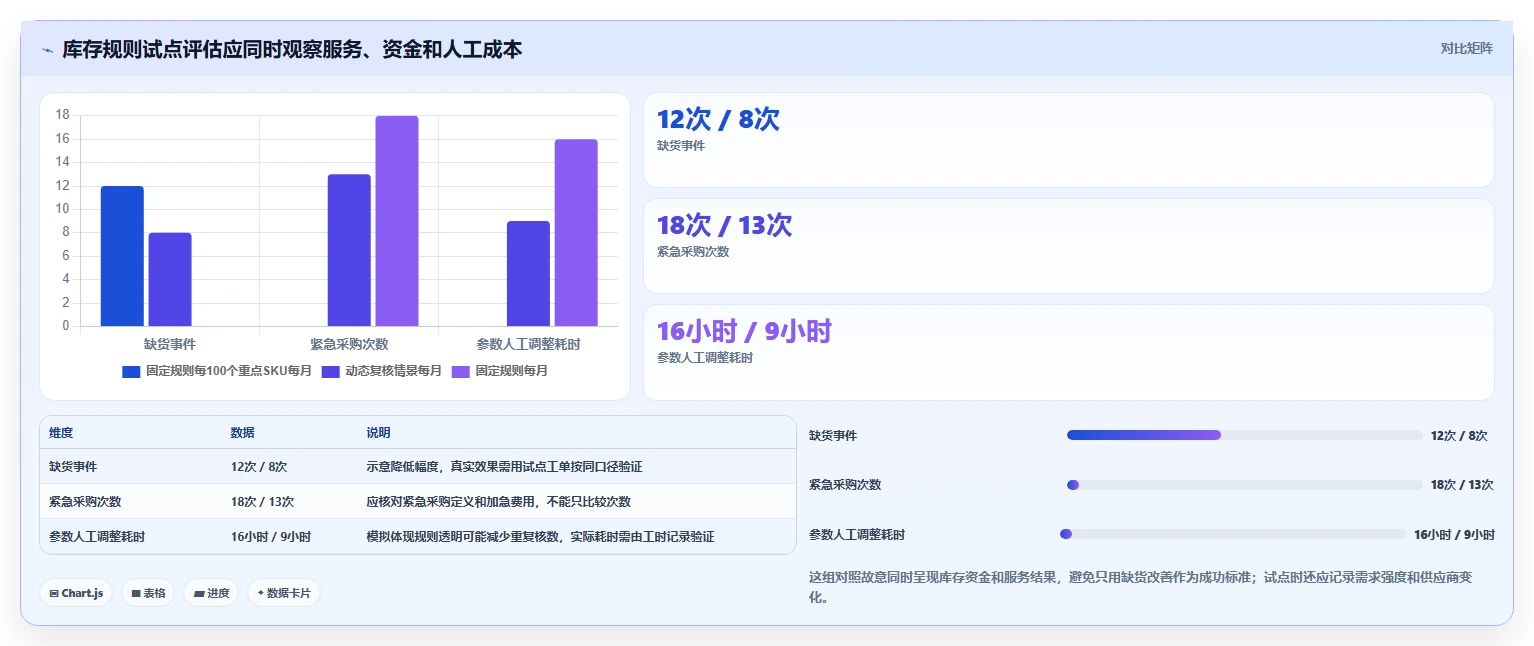1534x646 pixels.
Task: Click the 表格 chip
Action: [x=148, y=593]
